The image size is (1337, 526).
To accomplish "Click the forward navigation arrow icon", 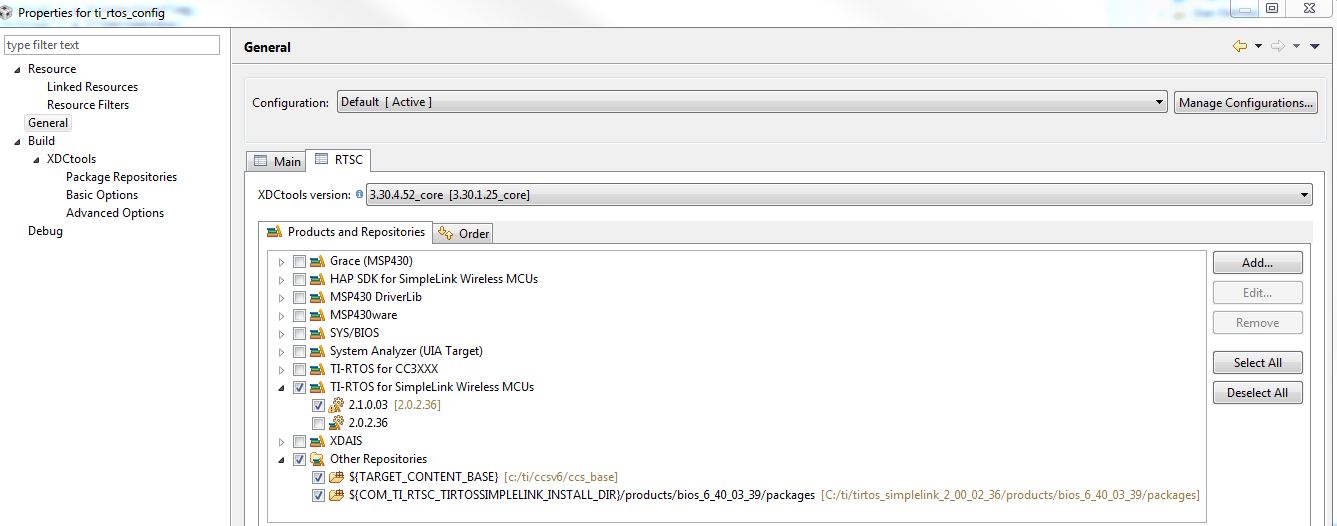I will click(x=1277, y=46).
